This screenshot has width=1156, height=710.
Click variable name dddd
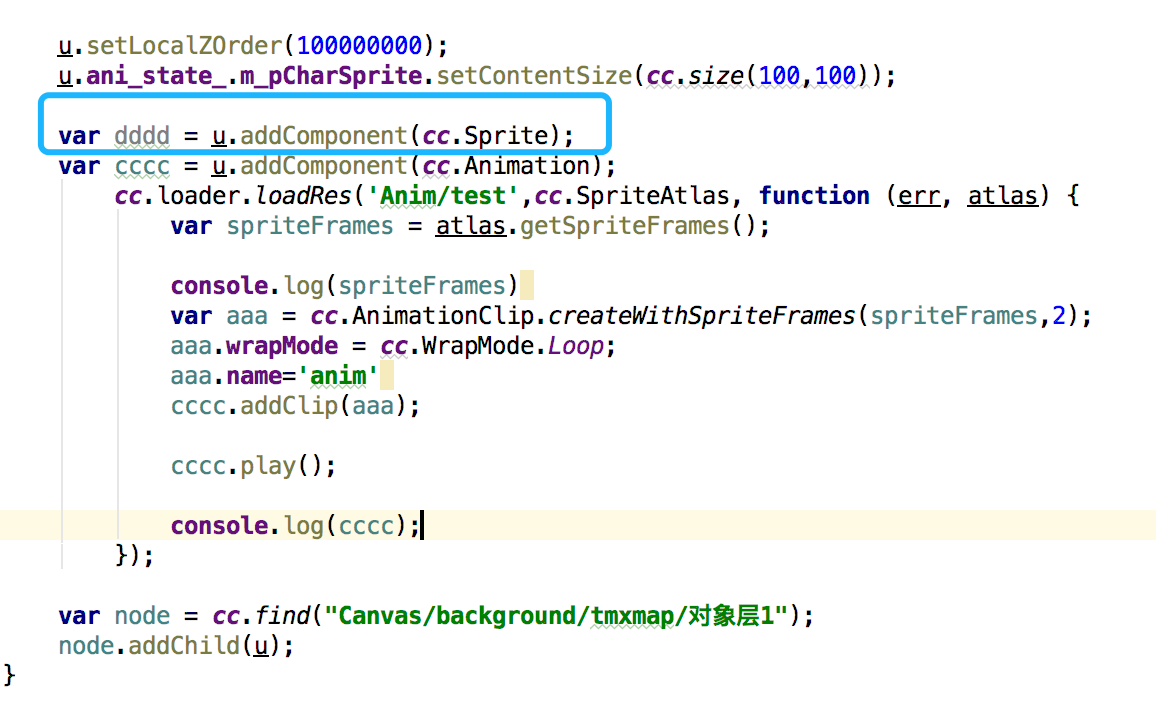pos(142,136)
